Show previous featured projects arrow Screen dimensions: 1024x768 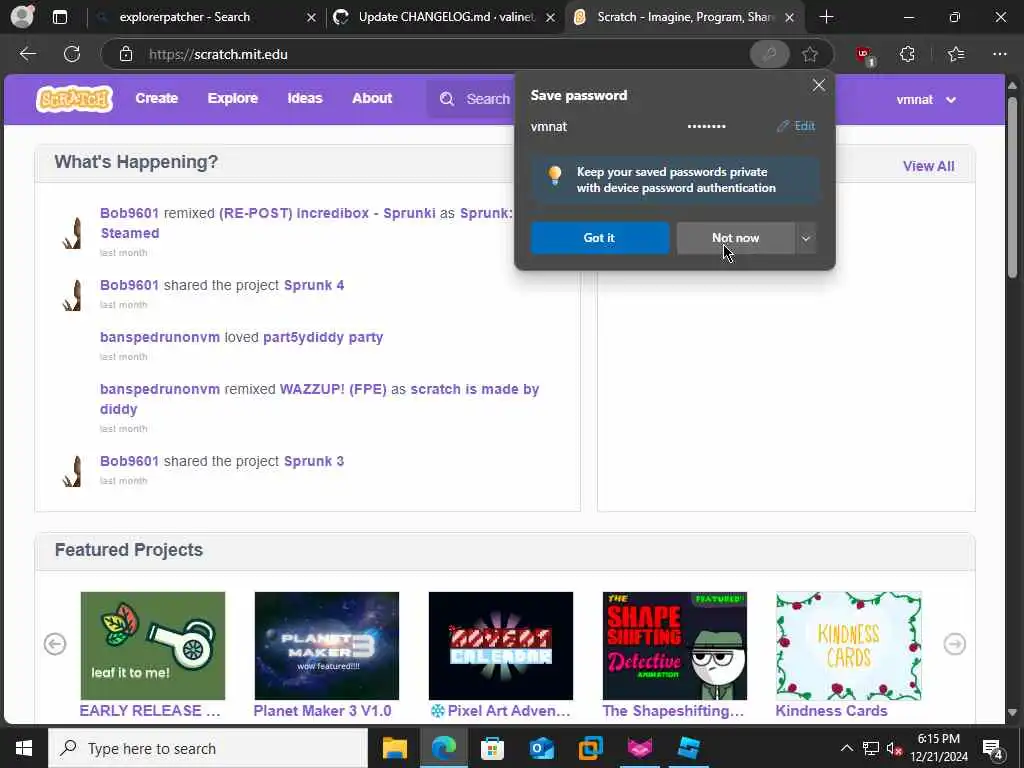(55, 644)
